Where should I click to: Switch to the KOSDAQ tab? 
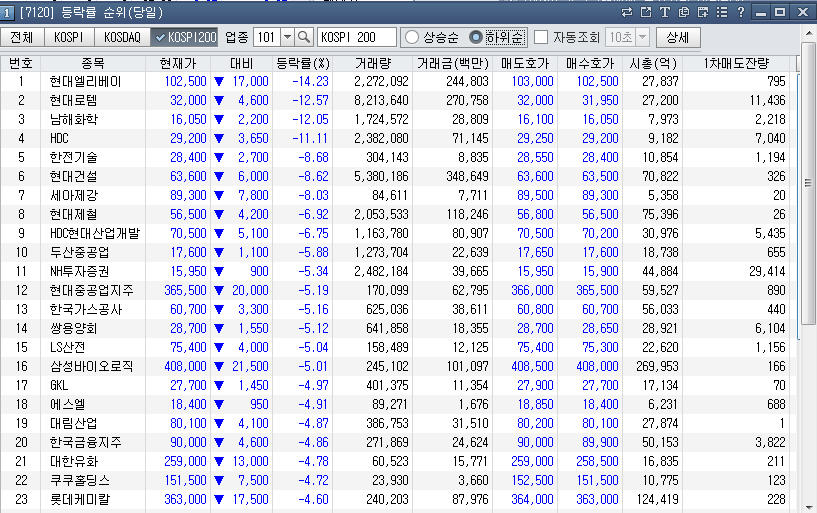(x=124, y=37)
